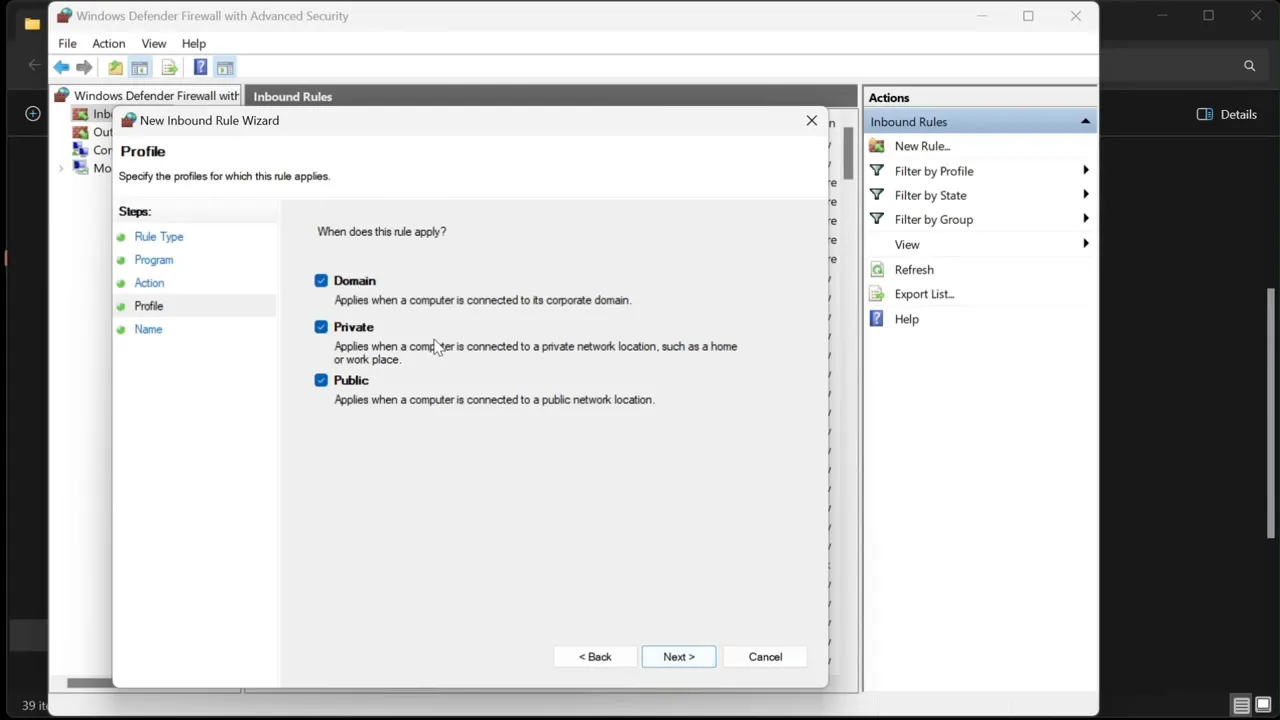Viewport: 1280px width, 720px height.
Task: Click the search magnifier in the background window
Action: click(1249, 66)
